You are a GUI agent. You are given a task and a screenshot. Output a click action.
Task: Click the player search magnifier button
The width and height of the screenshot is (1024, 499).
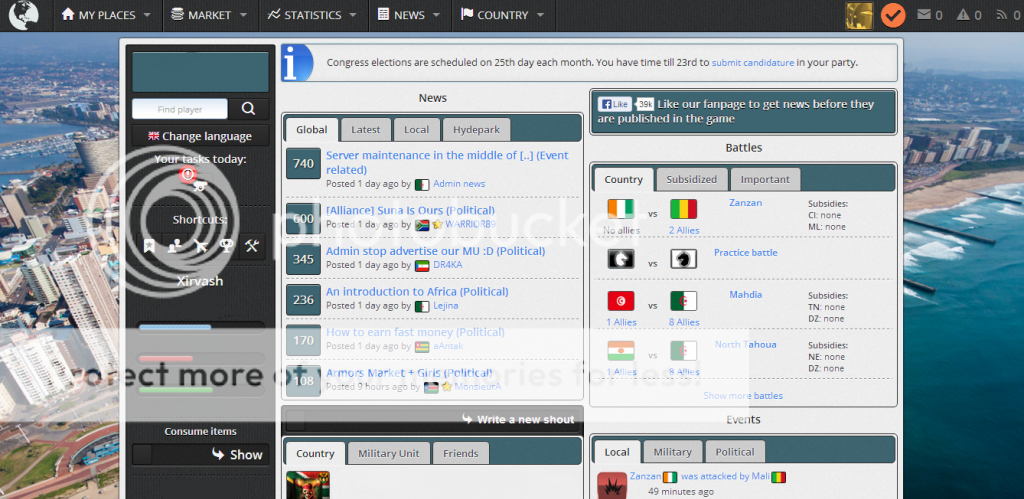(249, 109)
